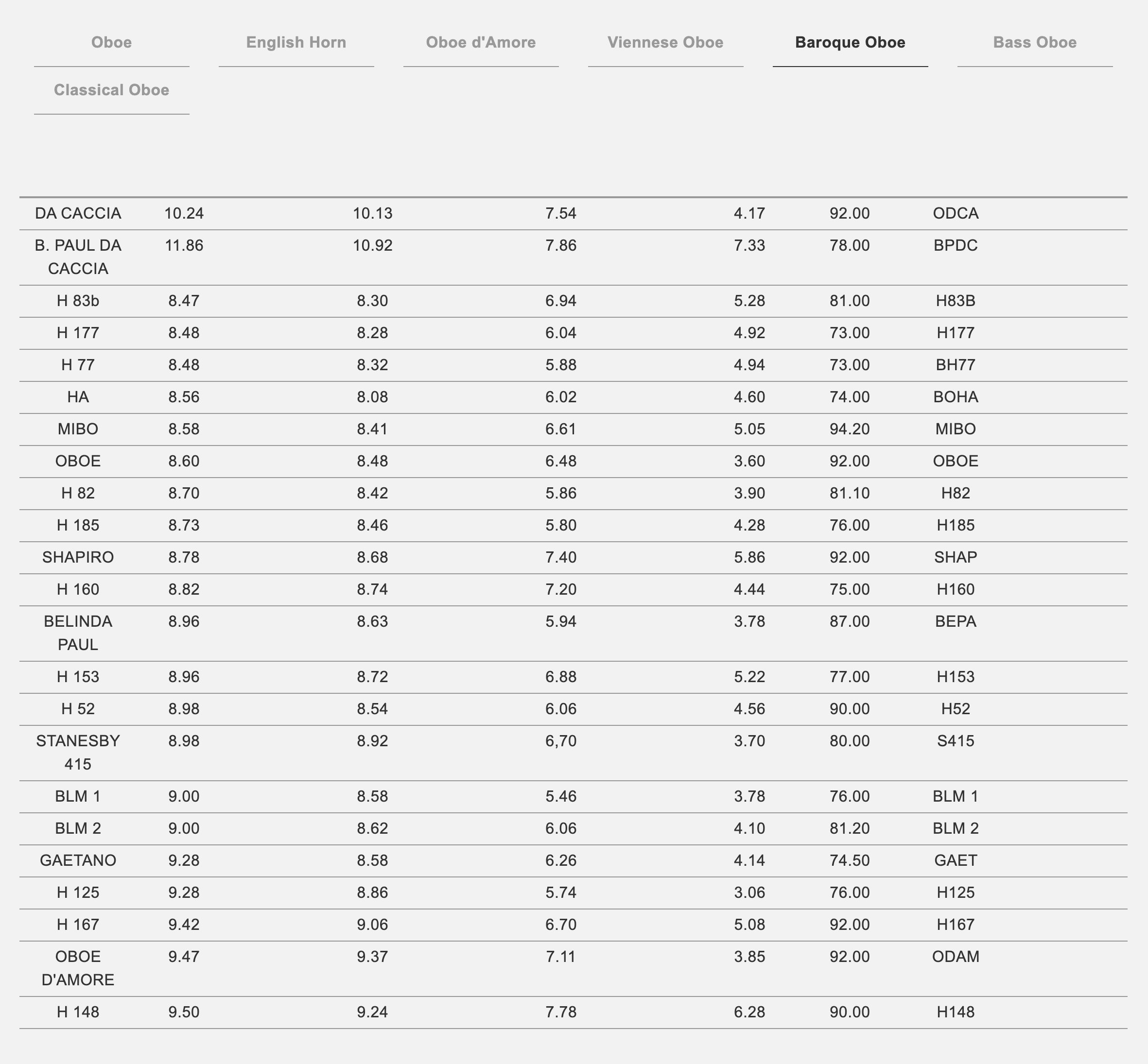Open the English Horn tab
The width and height of the screenshot is (1148, 1064).
click(x=296, y=43)
